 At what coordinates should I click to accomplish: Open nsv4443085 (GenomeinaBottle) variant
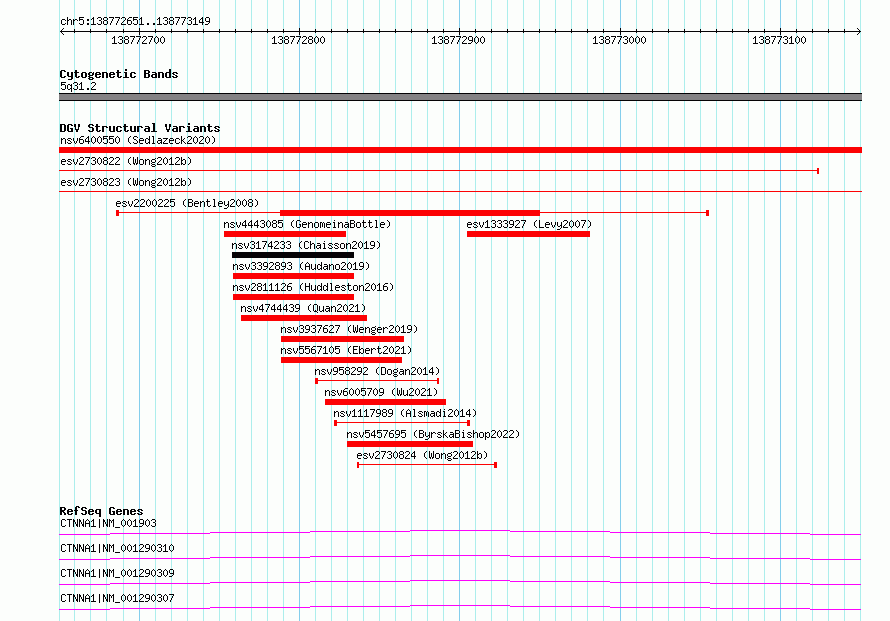[307, 224]
